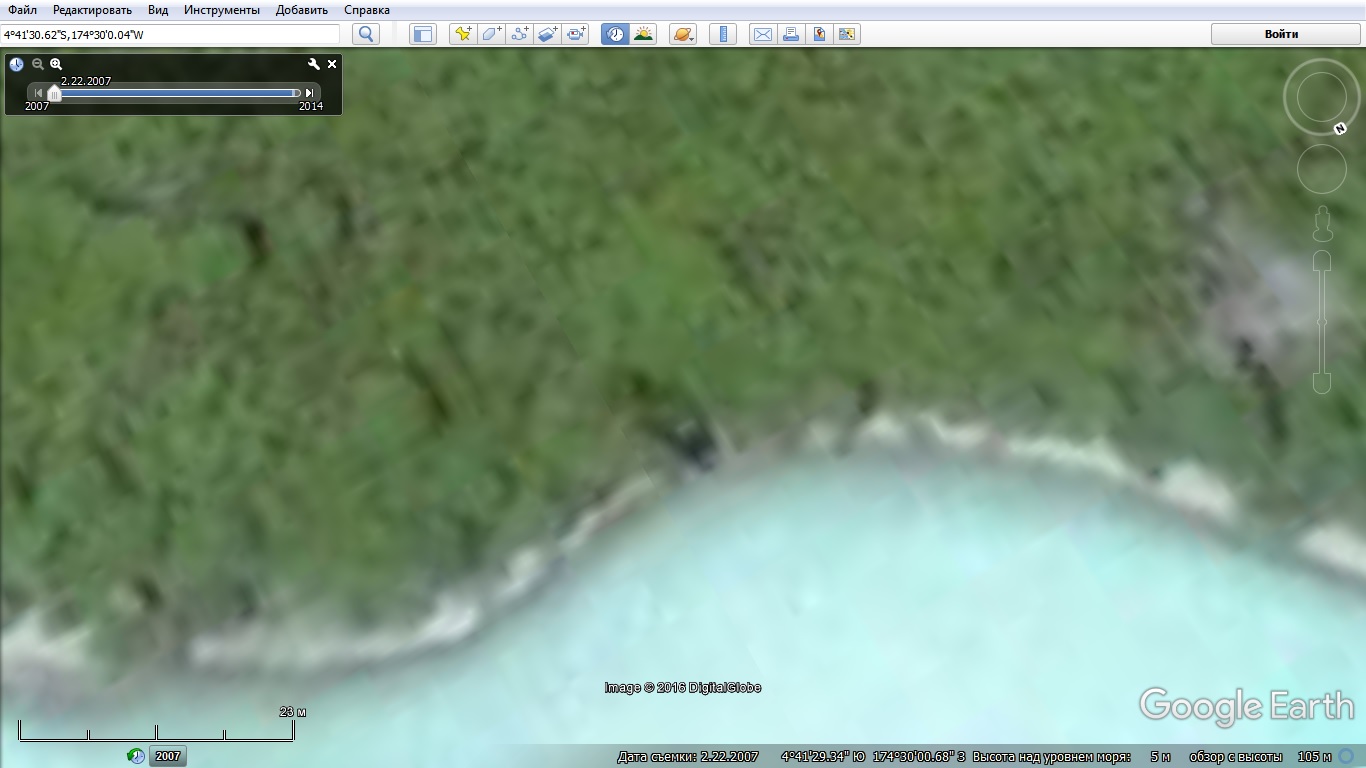The width and height of the screenshot is (1366, 768).
Task: Open the Справка menu
Action: pyautogui.click(x=367, y=10)
